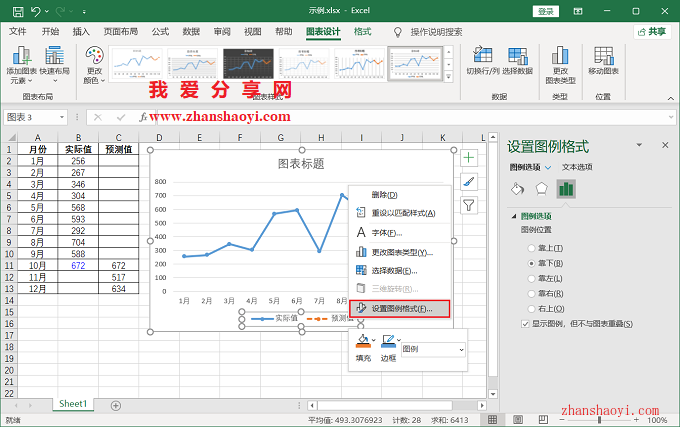
Task: Click the Move Chart (移动图表) icon
Action: 603,55
